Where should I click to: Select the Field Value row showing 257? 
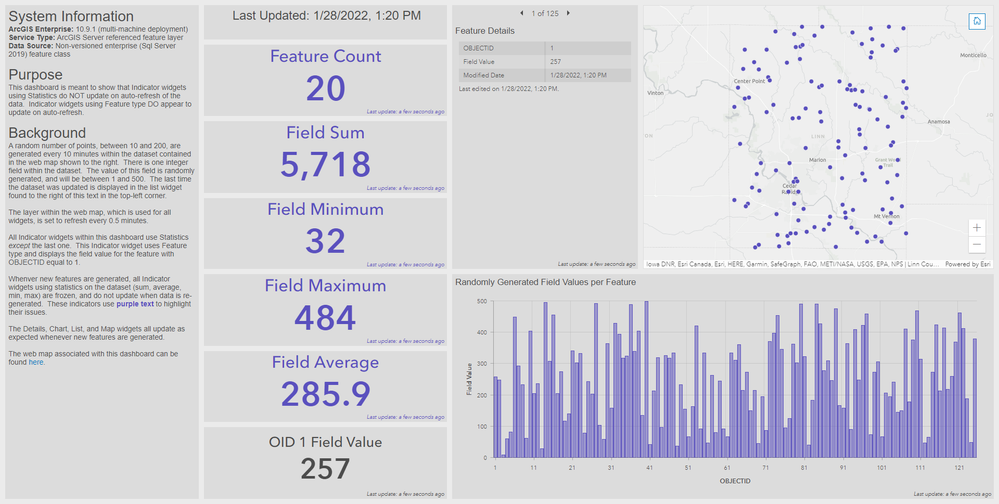coord(545,62)
